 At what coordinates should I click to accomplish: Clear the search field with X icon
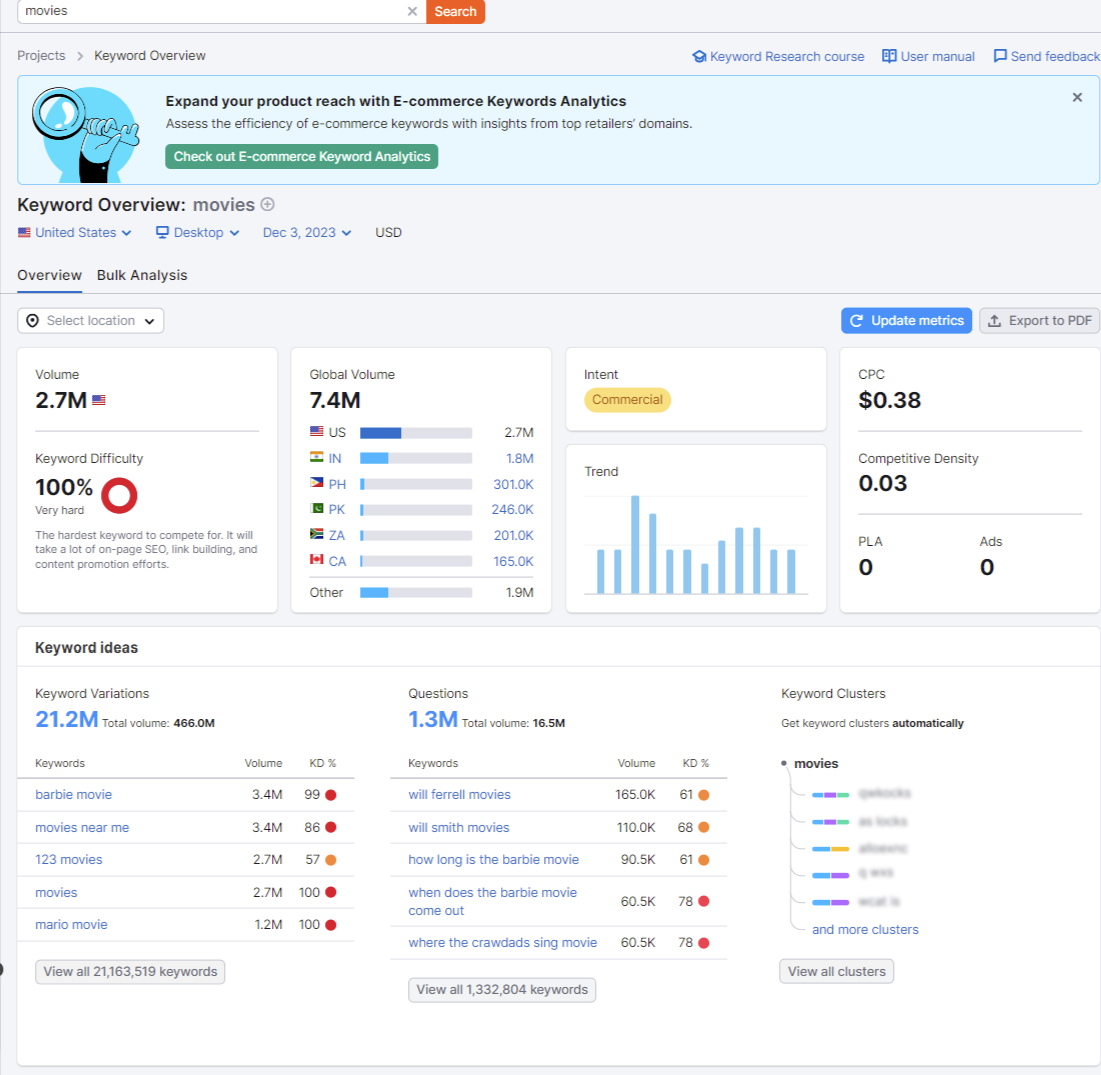[x=412, y=11]
